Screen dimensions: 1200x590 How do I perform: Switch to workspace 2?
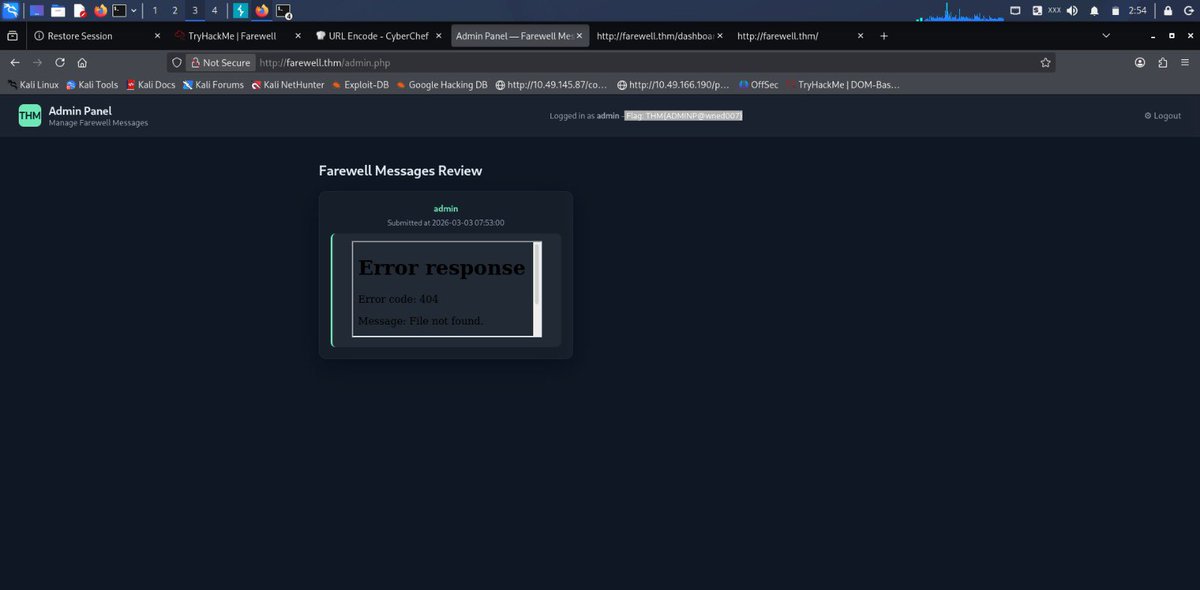coord(175,11)
